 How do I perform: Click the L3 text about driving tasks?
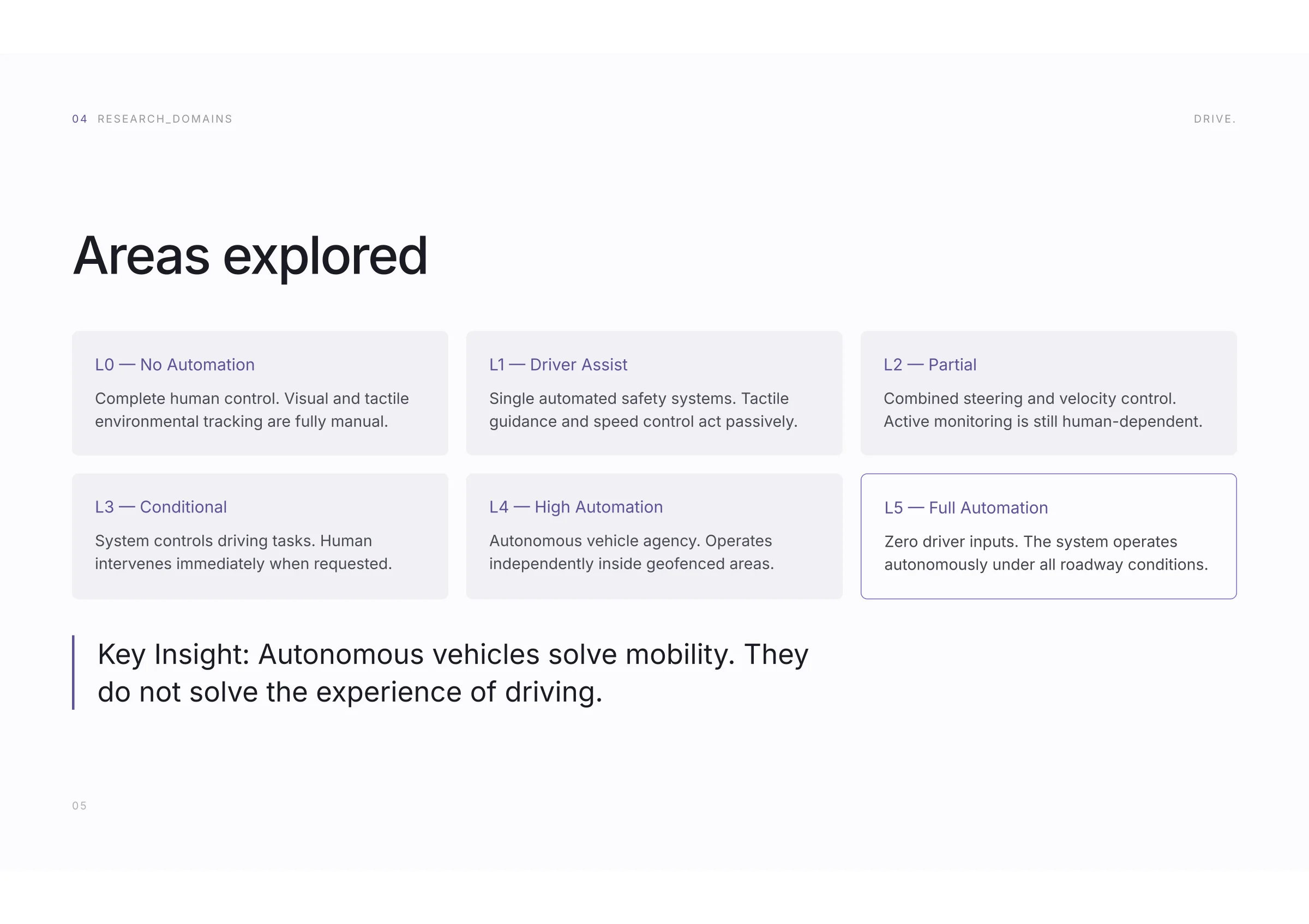(x=243, y=552)
